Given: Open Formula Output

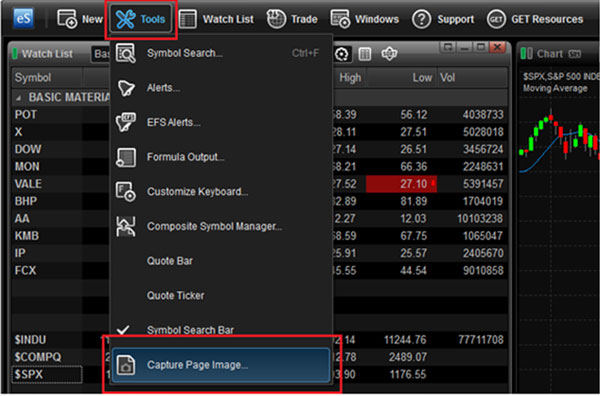Looking at the screenshot, I should [x=221, y=157].
